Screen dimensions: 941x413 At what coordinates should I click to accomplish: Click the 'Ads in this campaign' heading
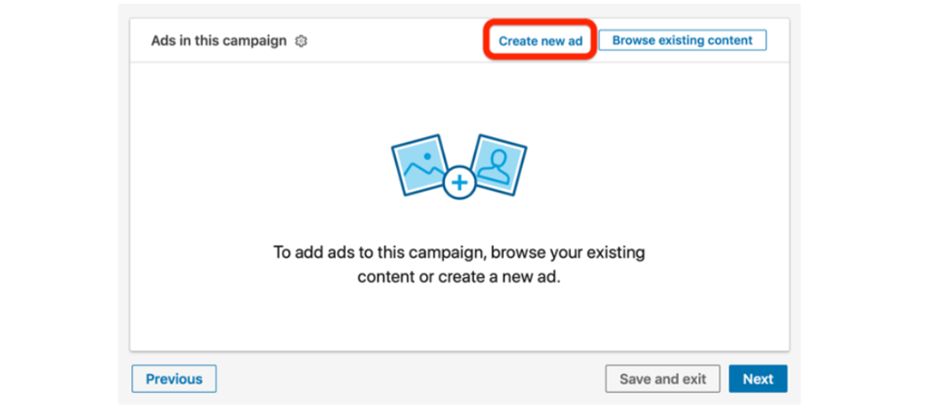[219, 41]
